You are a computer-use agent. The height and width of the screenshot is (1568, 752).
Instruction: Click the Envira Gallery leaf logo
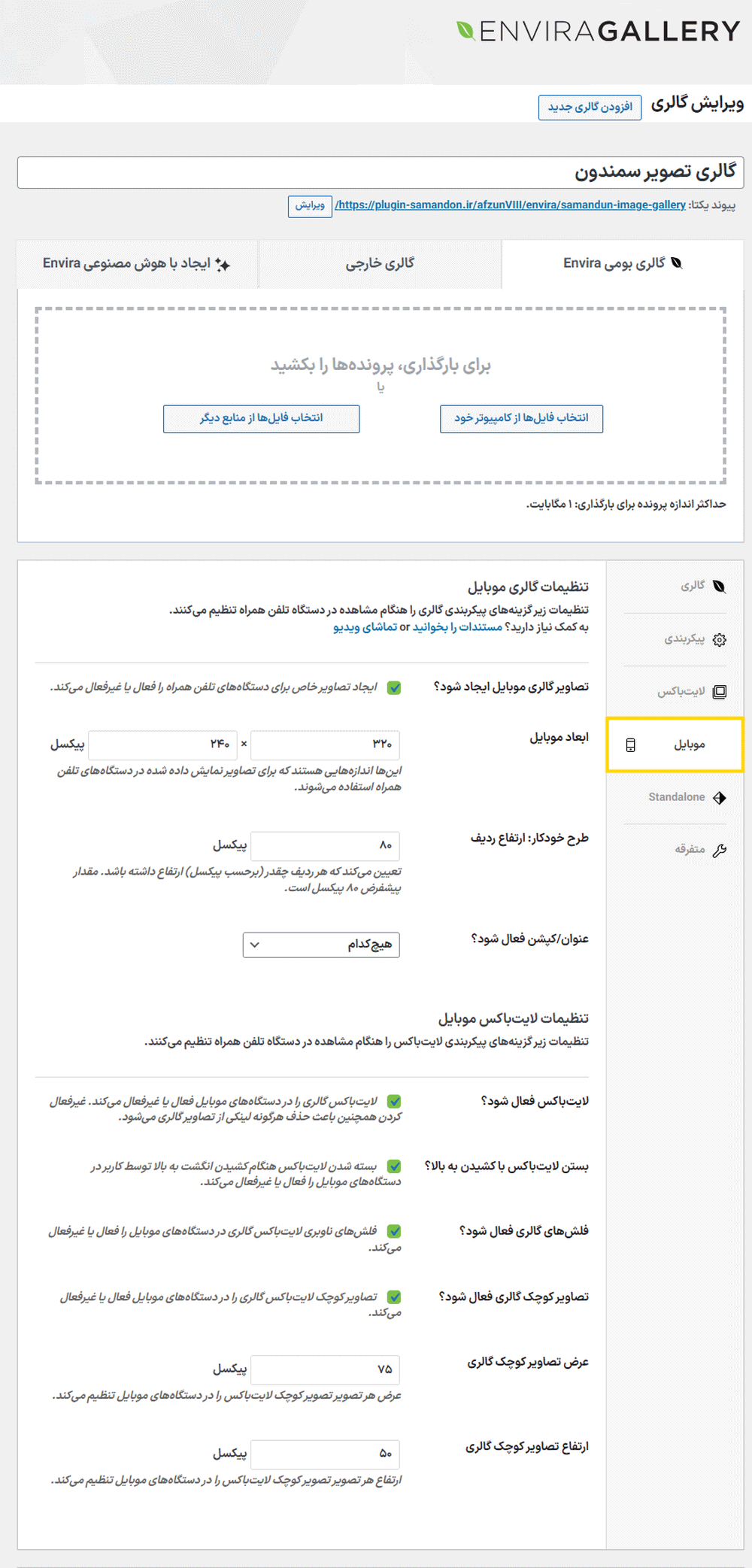coord(465,30)
